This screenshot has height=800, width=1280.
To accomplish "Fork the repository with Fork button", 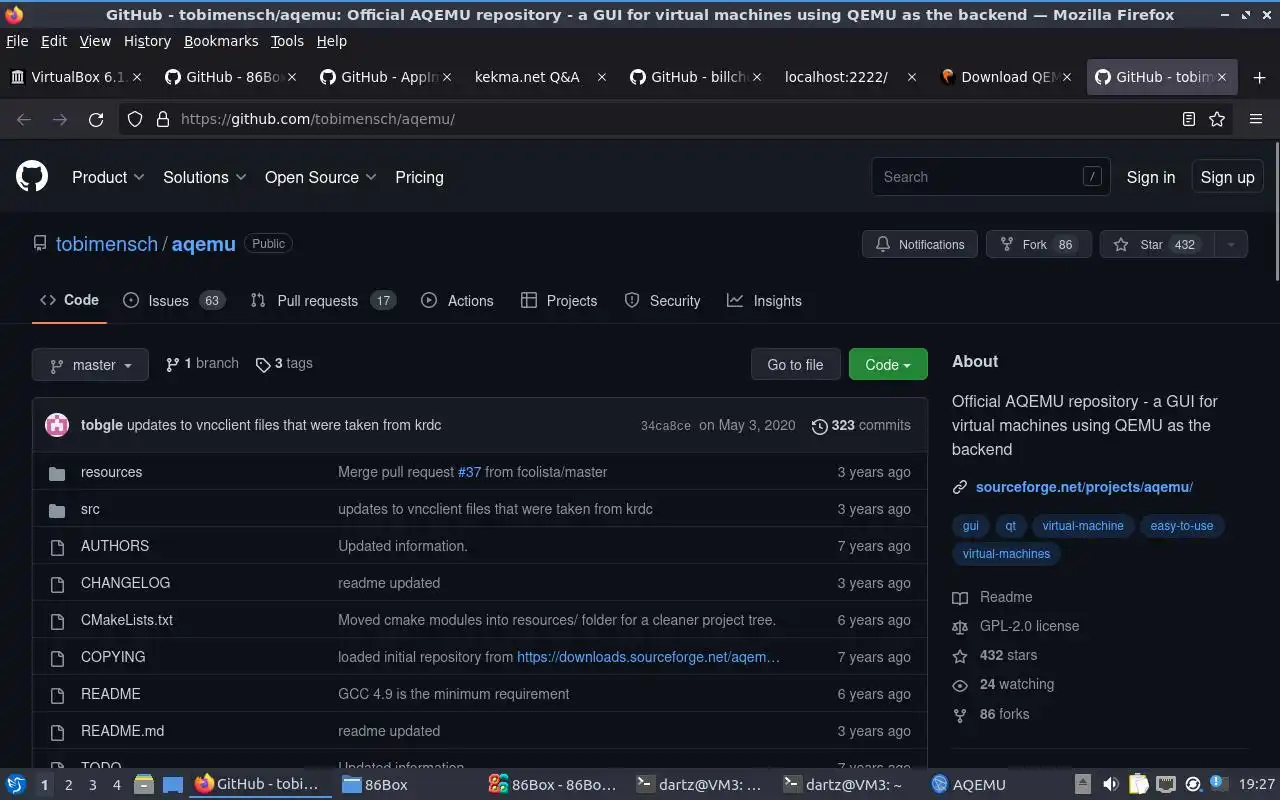I will point(1039,244).
